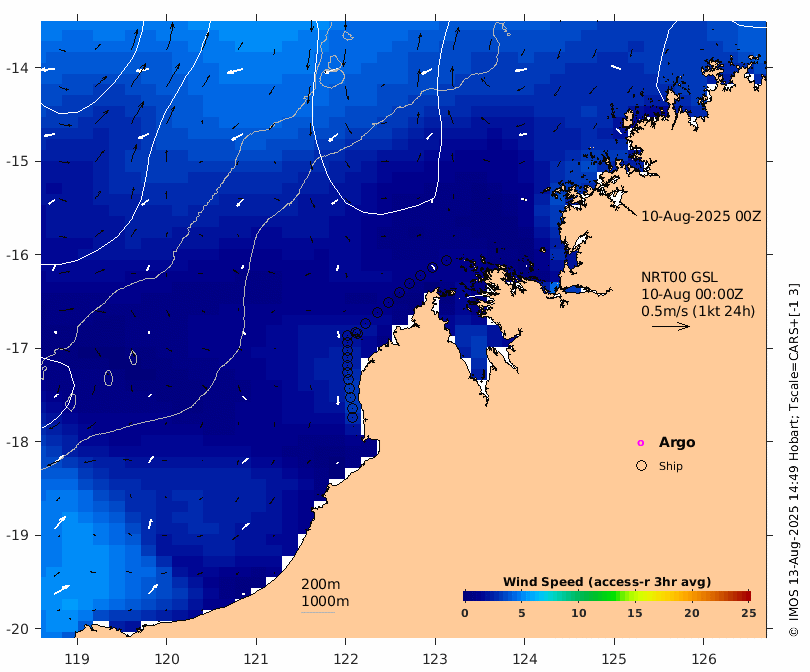Click the '10-Aug 00:00Z' text line
Screen dimensions: 810x672
[x=692, y=294]
